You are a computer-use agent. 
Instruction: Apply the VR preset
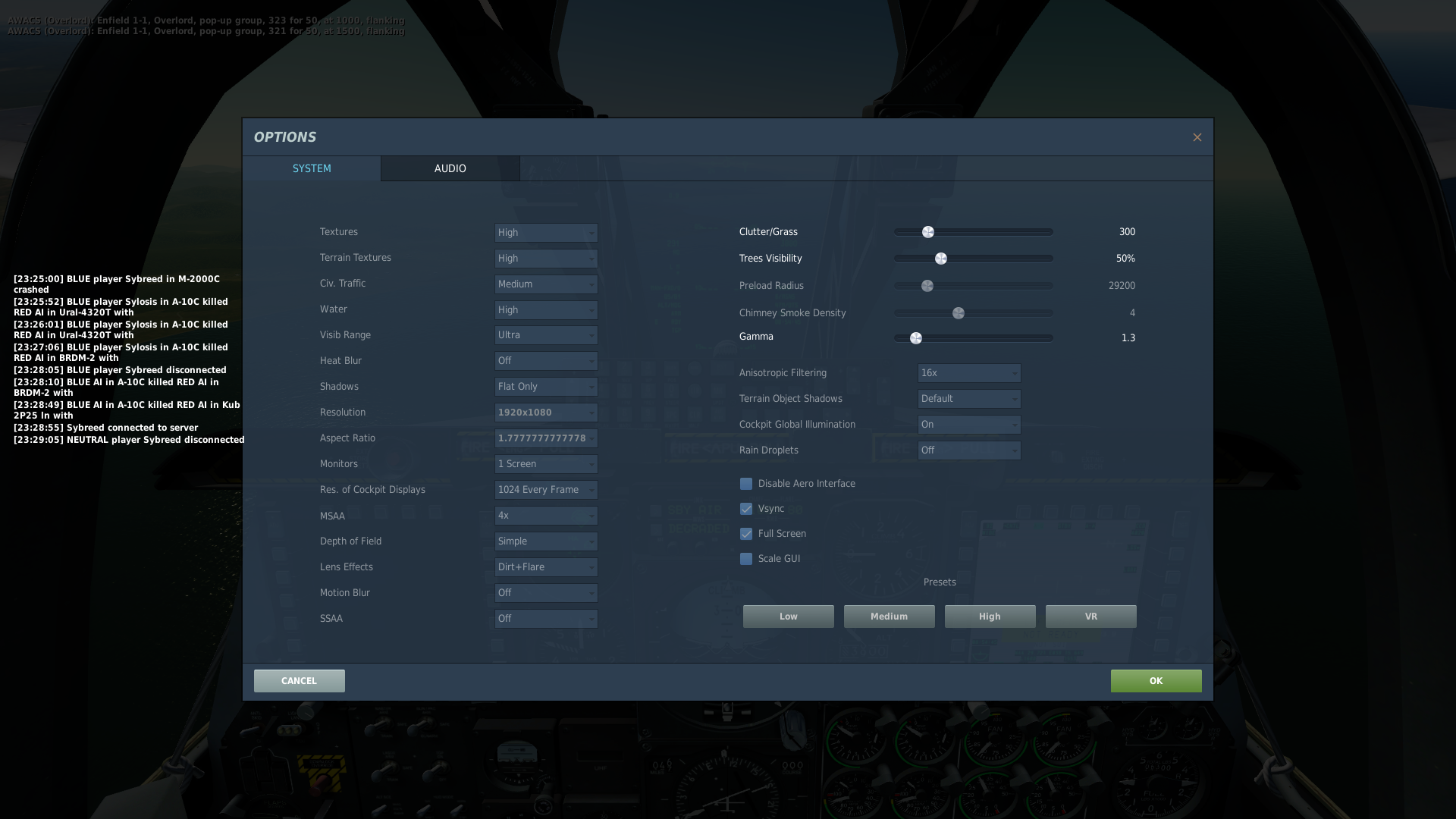tap(1091, 617)
